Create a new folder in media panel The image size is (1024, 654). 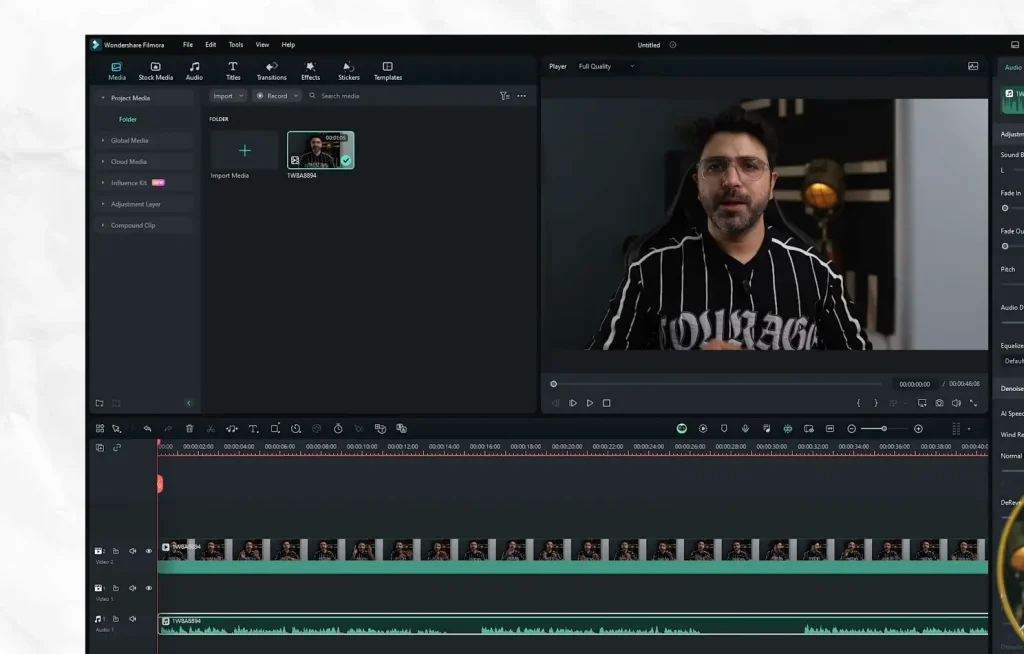99,403
